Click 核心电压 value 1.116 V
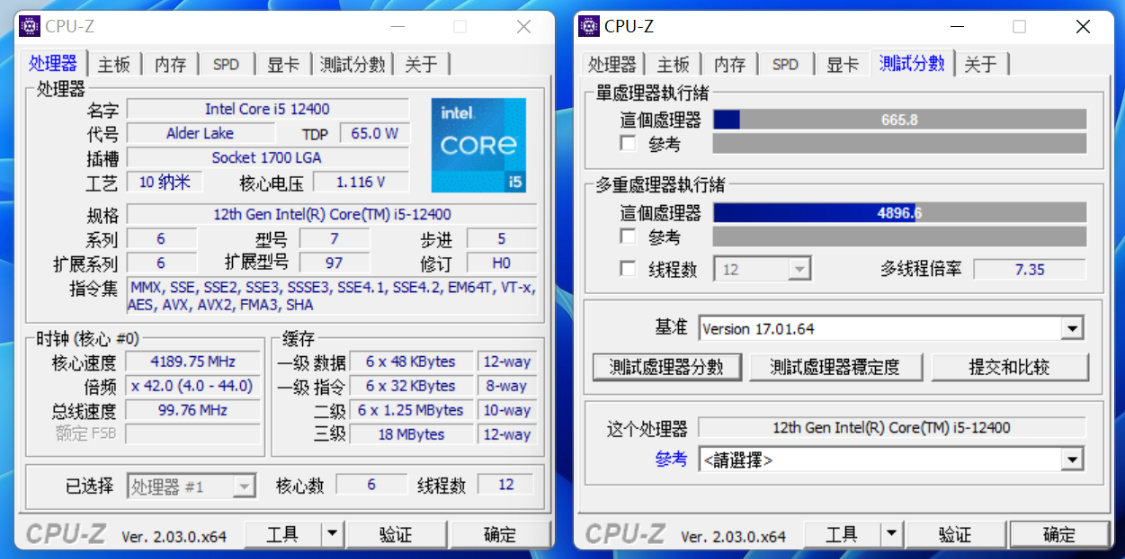Viewport: 1125px width, 559px height. (361, 182)
